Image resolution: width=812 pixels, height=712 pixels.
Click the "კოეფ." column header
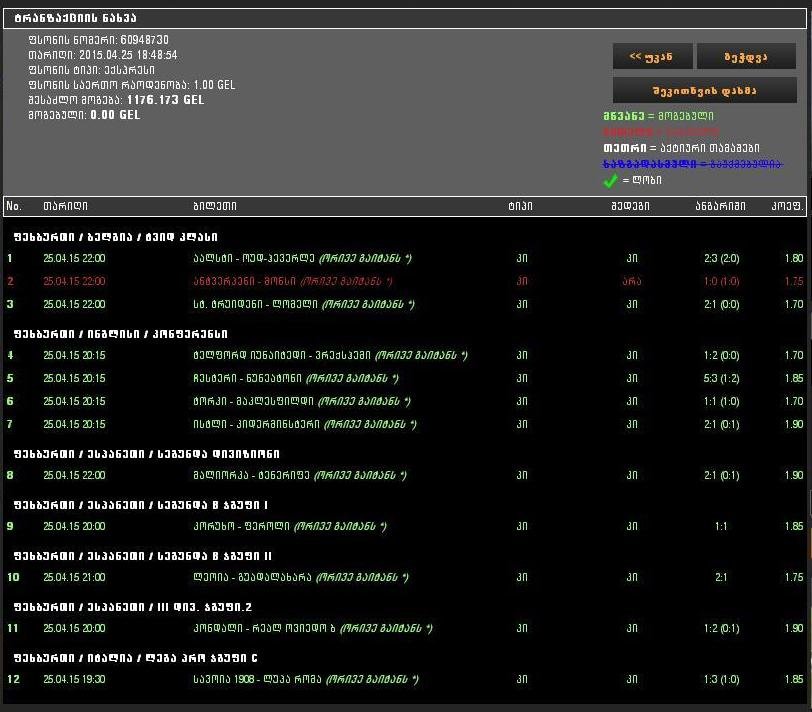click(x=787, y=206)
